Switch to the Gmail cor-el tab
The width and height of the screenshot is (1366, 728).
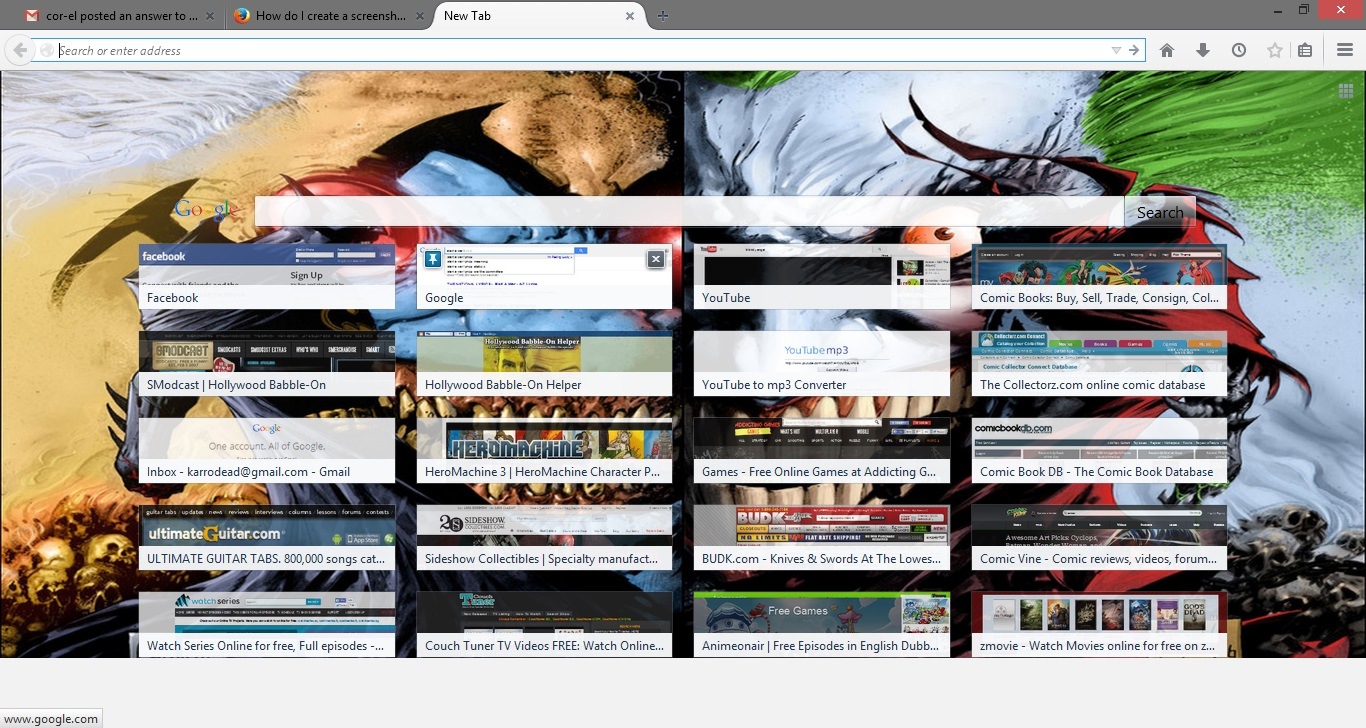point(120,16)
